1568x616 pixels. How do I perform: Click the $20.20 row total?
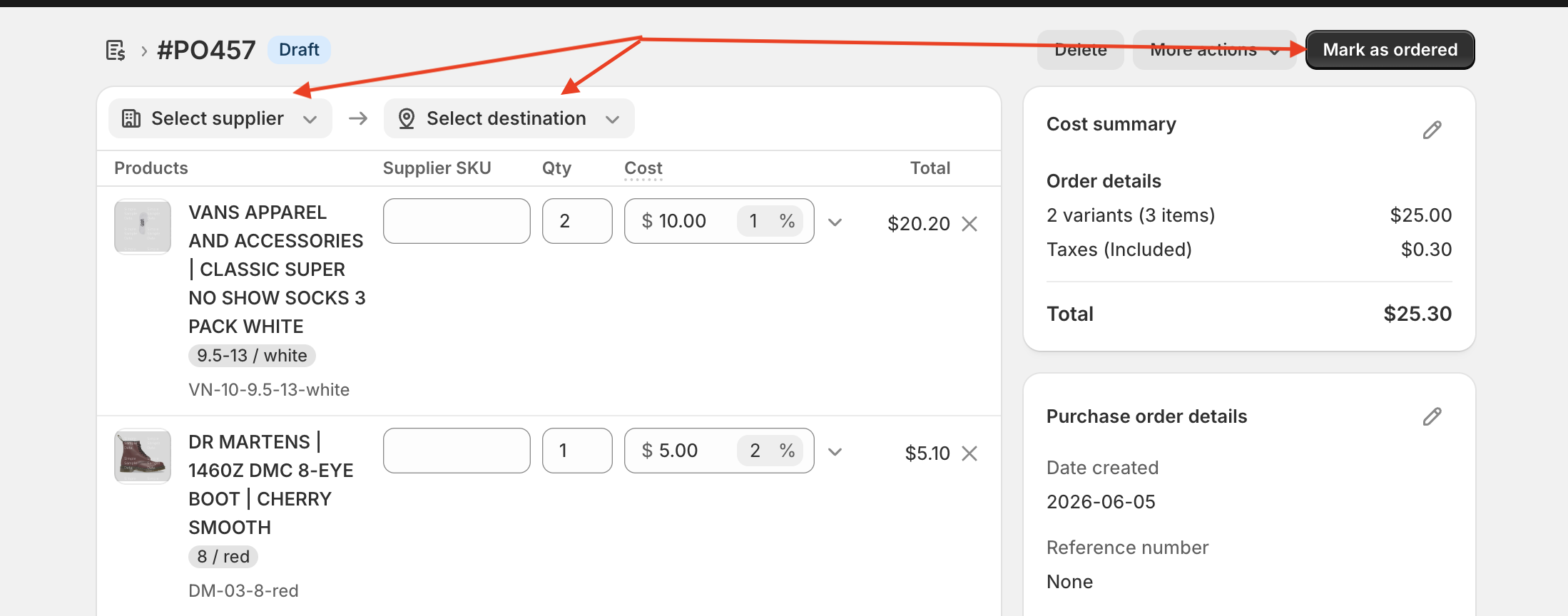point(918,224)
